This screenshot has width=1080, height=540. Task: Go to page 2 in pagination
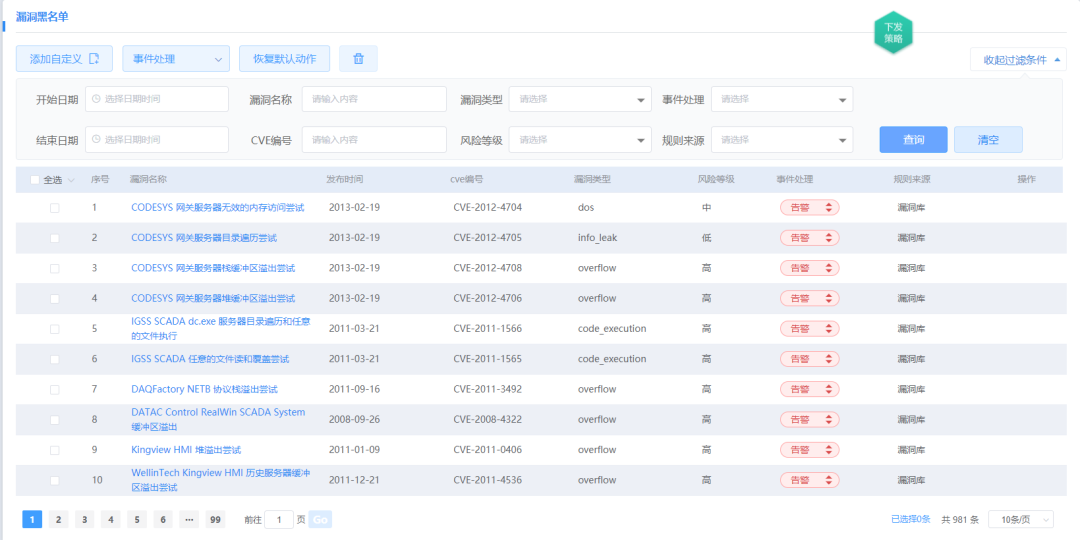click(x=58, y=519)
